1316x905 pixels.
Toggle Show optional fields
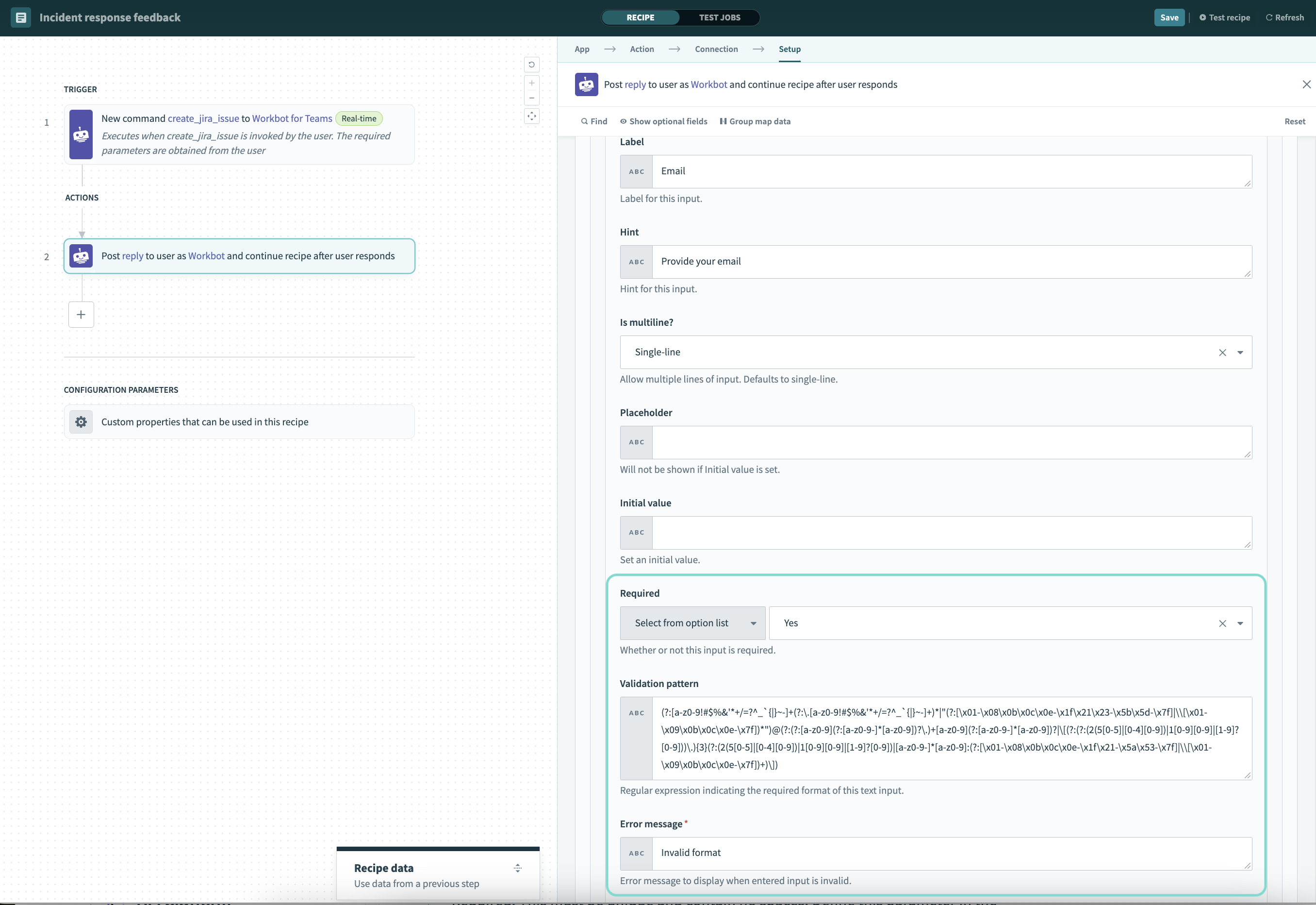coord(664,121)
